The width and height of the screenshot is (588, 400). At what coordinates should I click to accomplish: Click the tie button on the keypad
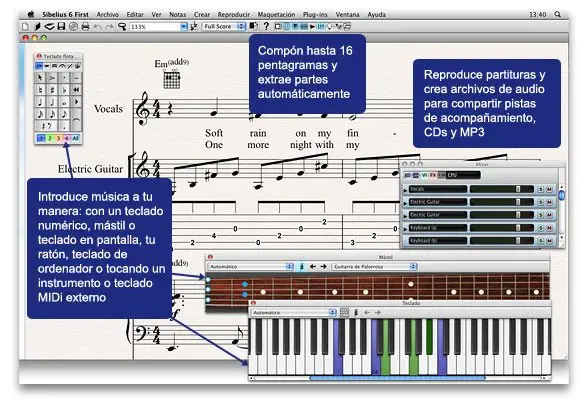pos(76,120)
